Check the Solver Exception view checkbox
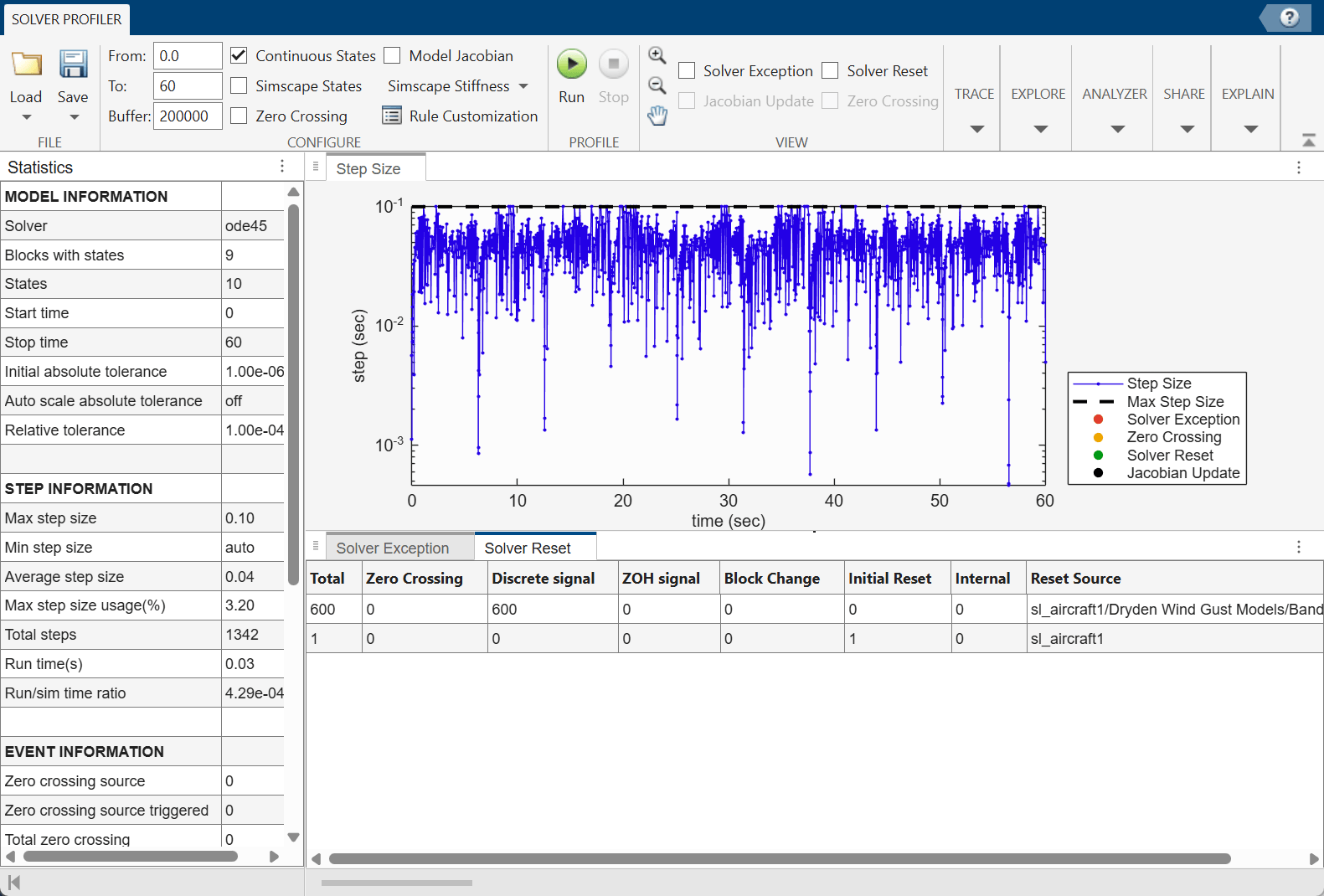 coord(687,70)
